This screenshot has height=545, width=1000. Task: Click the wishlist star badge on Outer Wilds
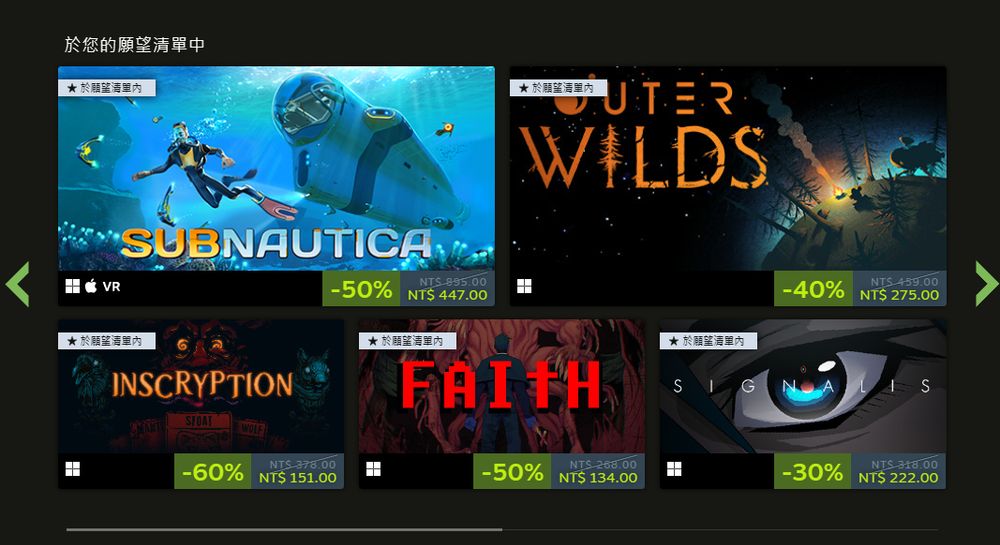coord(559,88)
